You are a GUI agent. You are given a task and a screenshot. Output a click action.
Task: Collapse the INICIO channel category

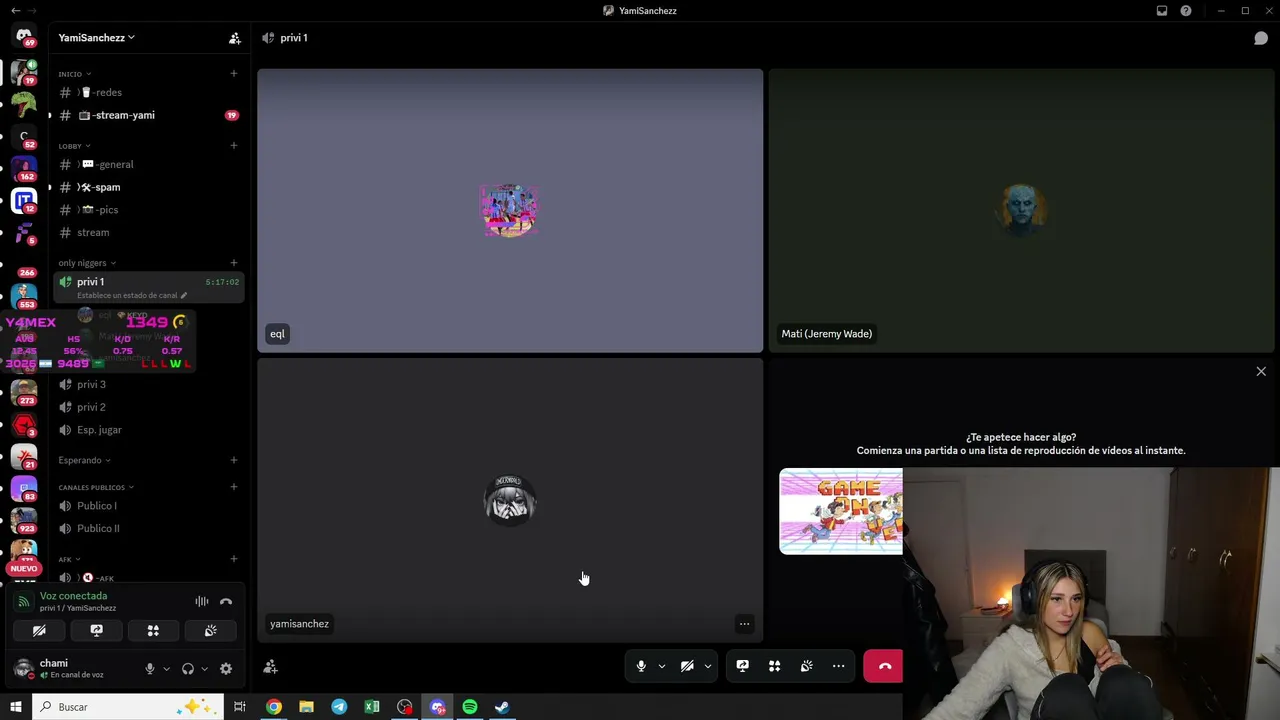click(x=75, y=74)
